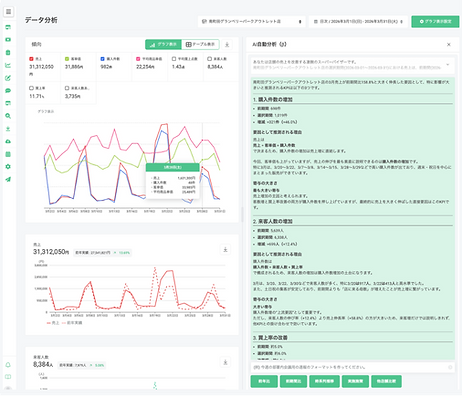Click the heading 2. 来客人数の増加
Screen dimensions: 462x396
point(273,221)
